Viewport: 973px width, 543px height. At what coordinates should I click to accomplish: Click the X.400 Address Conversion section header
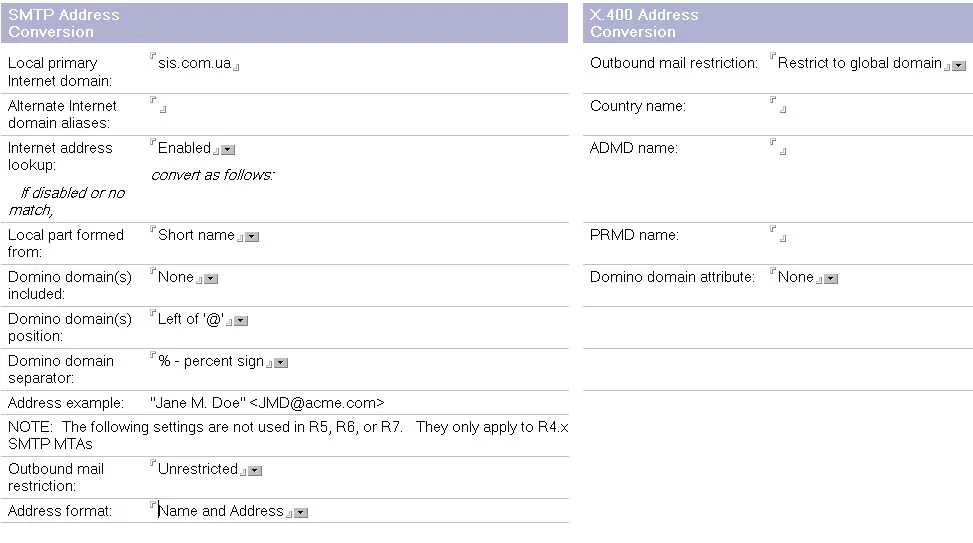click(x=644, y=23)
